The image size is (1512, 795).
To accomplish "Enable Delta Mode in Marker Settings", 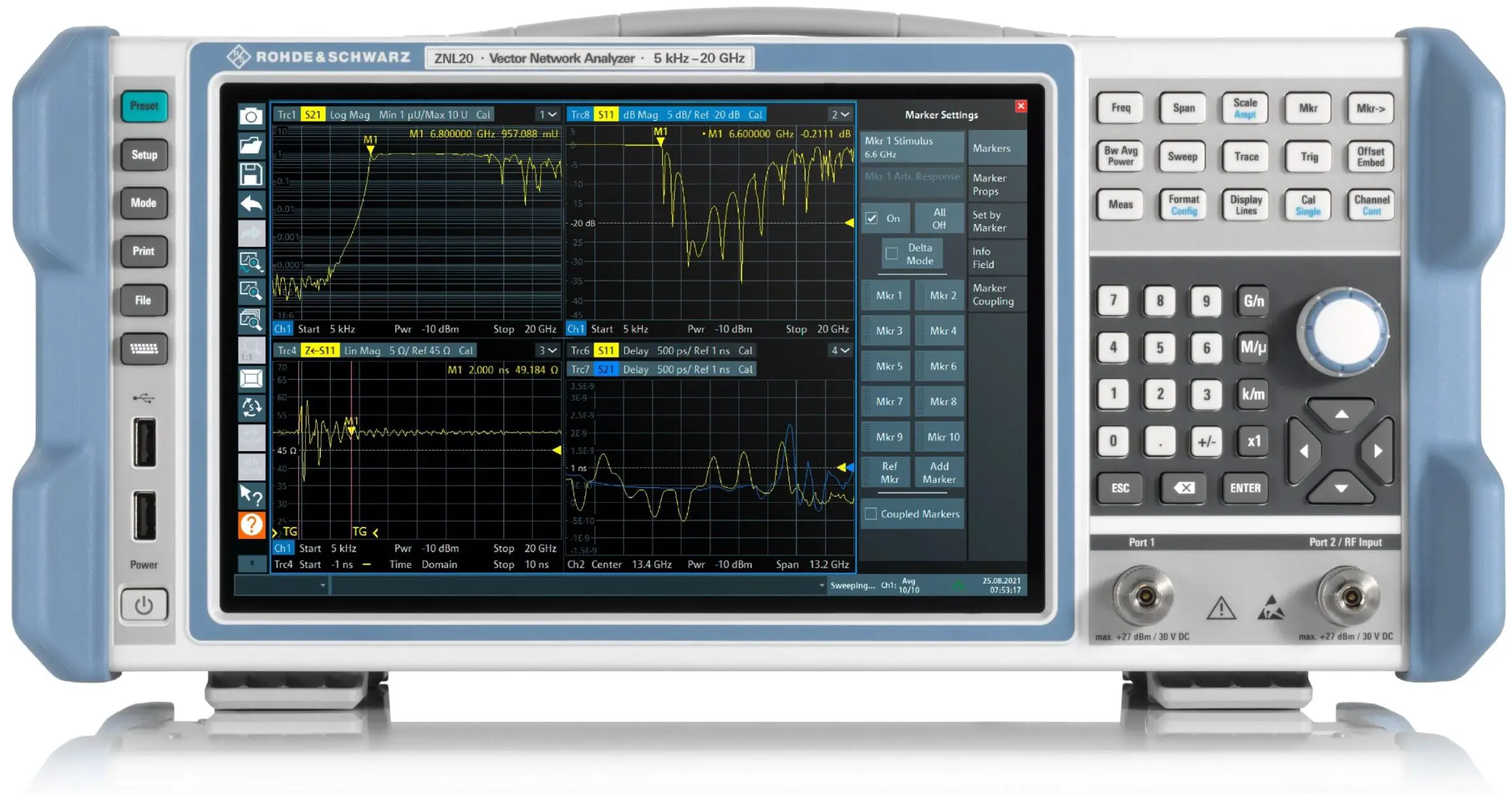I will pyautogui.click(x=912, y=254).
